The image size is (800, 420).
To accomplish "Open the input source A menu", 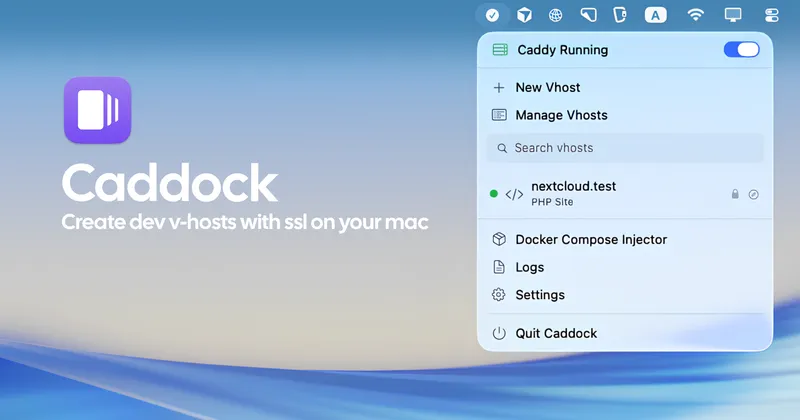I will (x=656, y=15).
